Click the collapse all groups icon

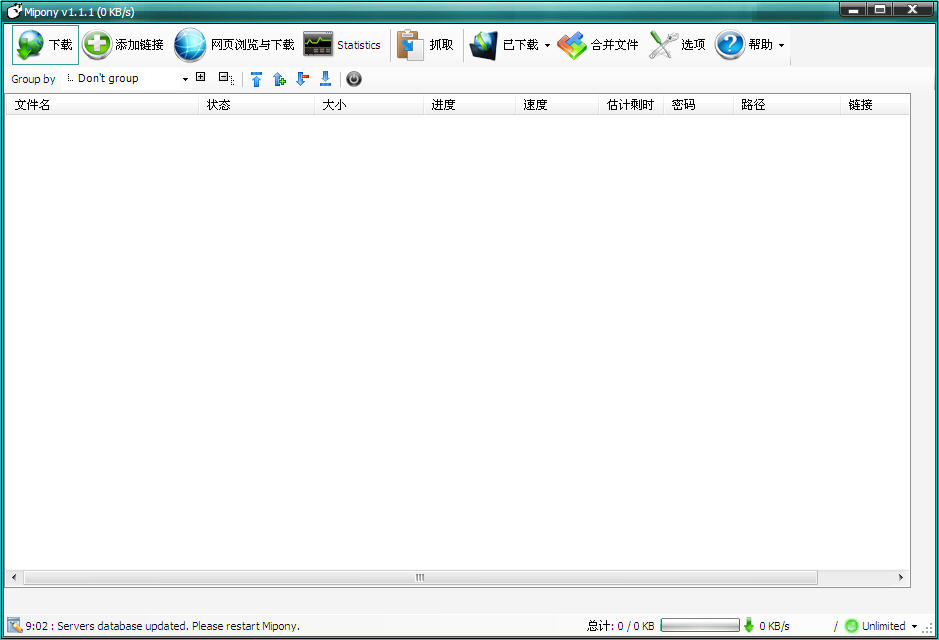point(226,78)
